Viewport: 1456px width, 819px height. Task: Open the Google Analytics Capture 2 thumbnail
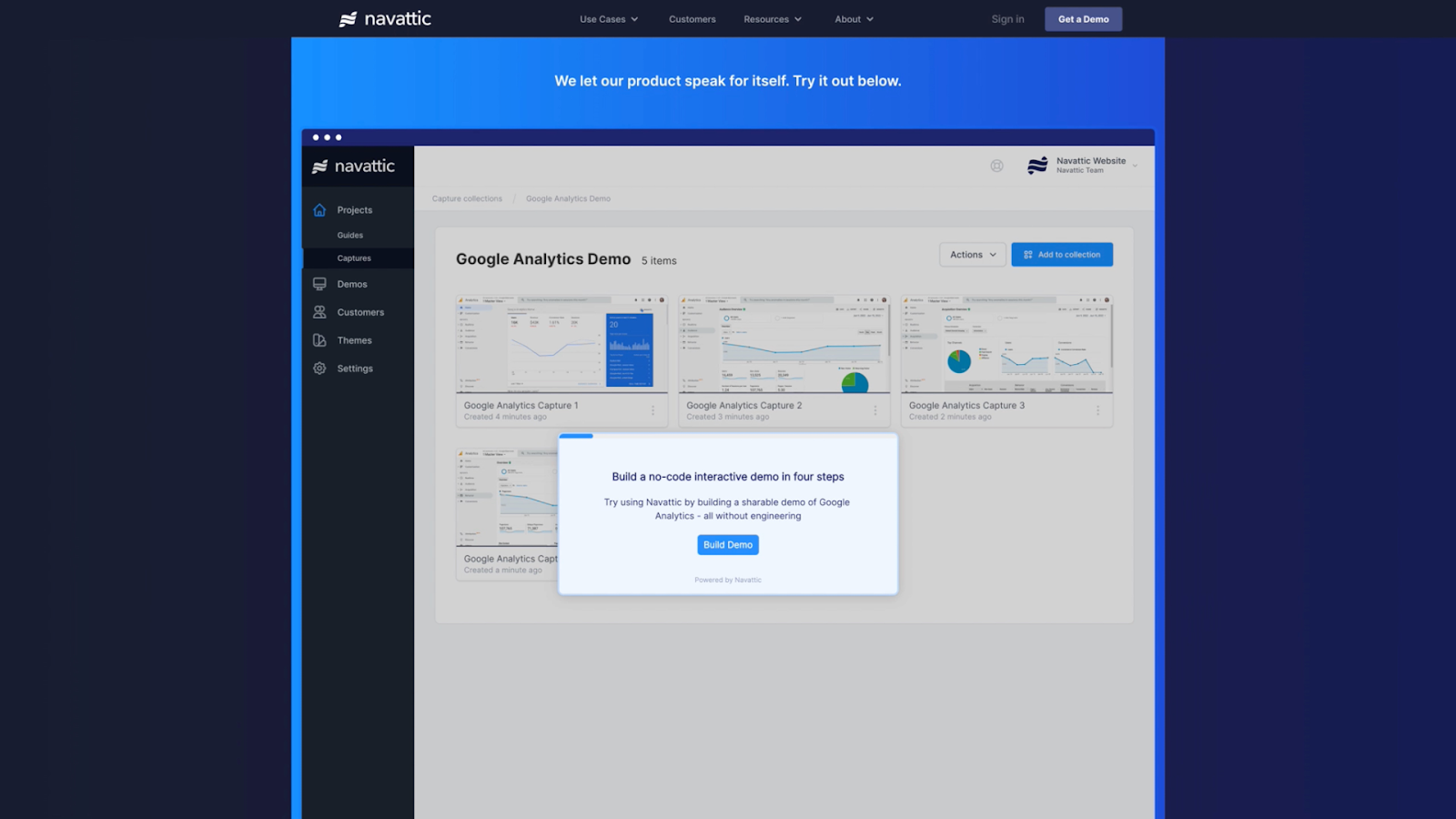coord(784,344)
